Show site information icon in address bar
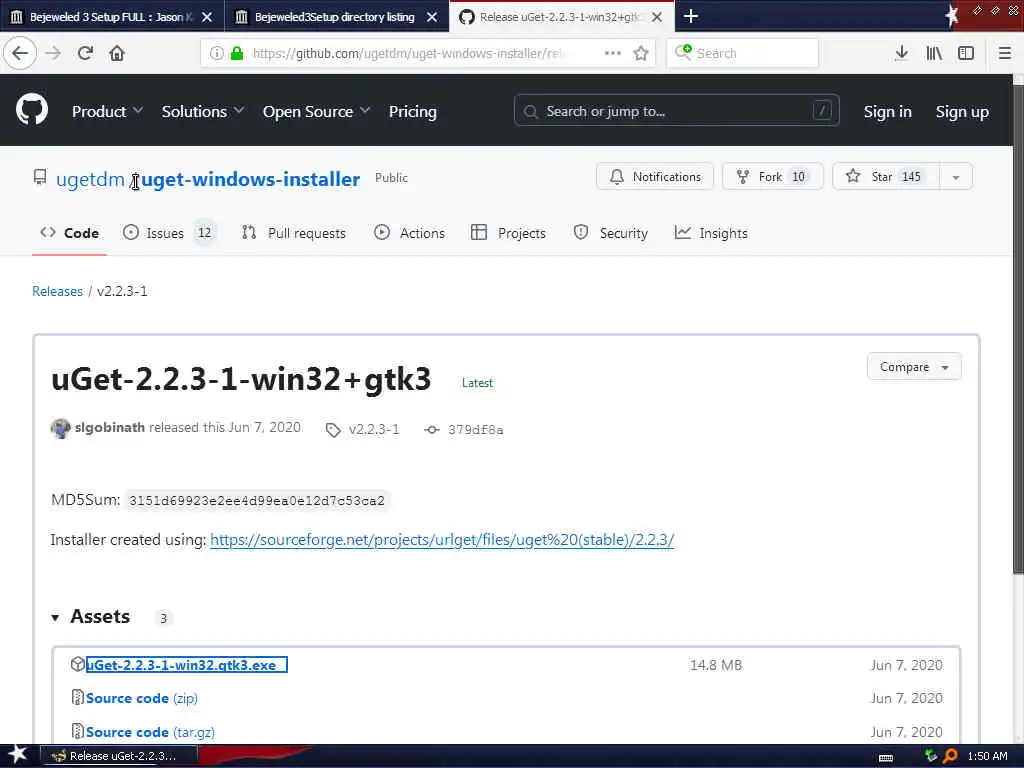 216,53
